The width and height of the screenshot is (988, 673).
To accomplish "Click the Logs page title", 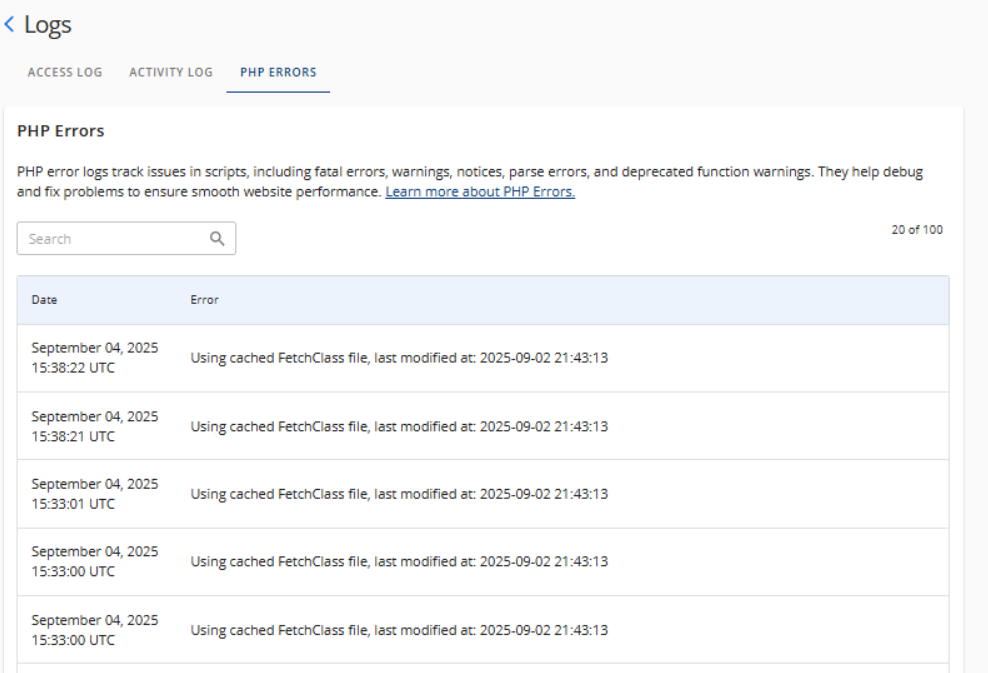I will [45, 24].
